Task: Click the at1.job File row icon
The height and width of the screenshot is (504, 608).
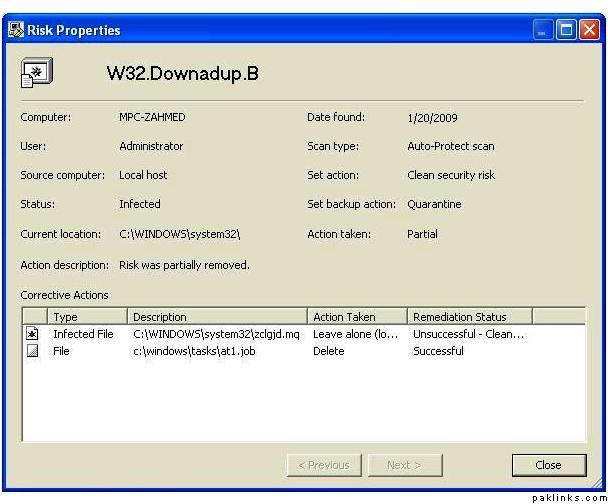Action: click(33, 351)
